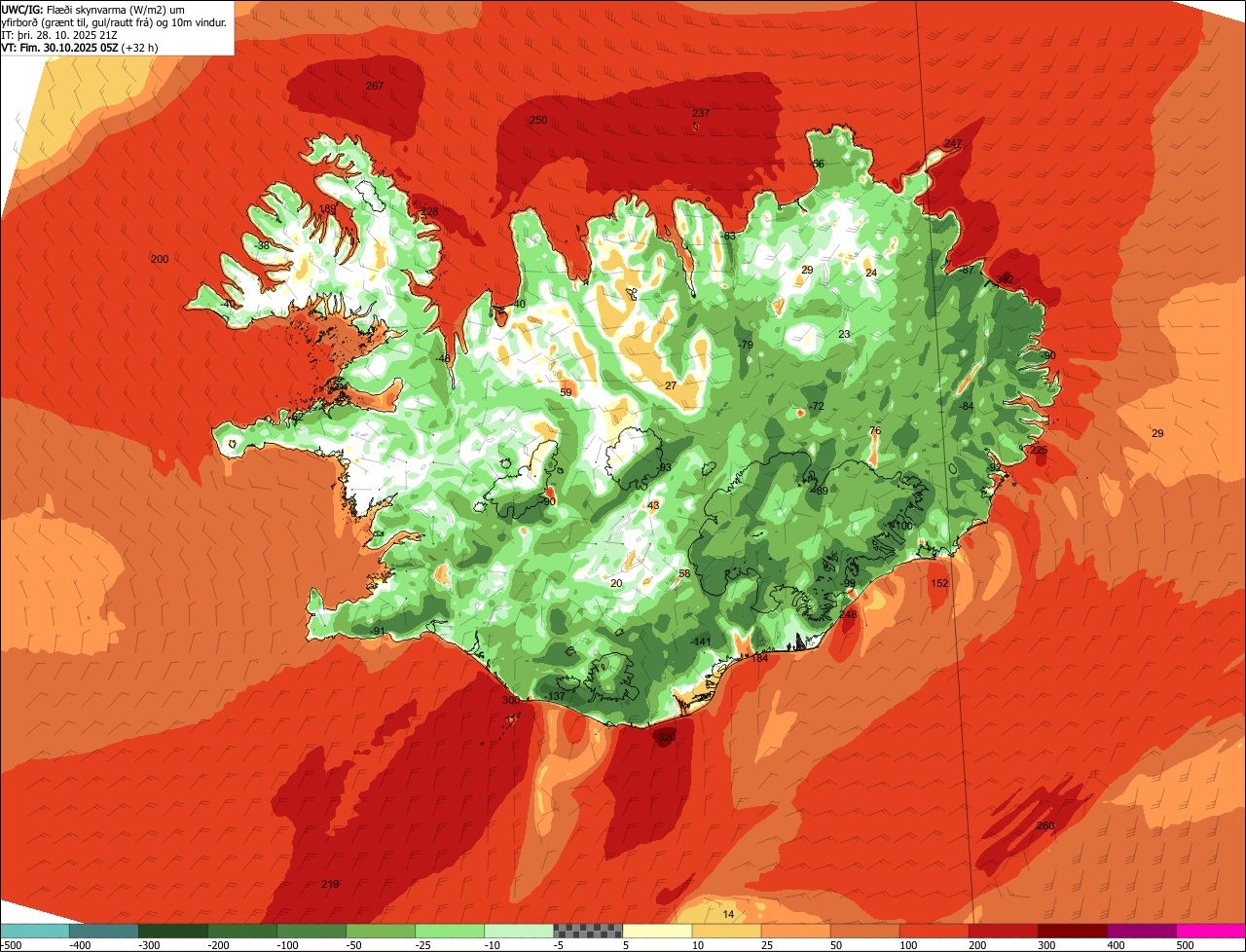Image resolution: width=1246 pixels, height=952 pixels.
Task: Click the map value -141
Action: (701, 641)
